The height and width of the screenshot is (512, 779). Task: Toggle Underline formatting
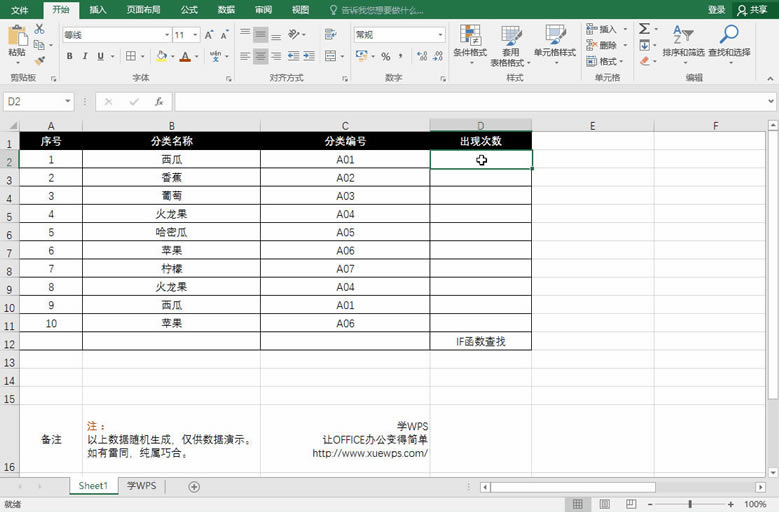[x=100, y=56]
